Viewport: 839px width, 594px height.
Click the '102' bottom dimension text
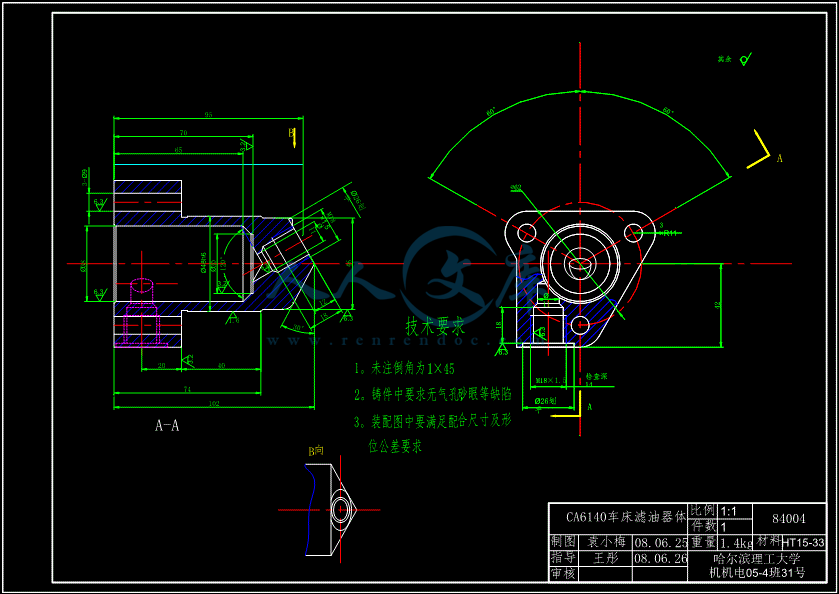213,405
